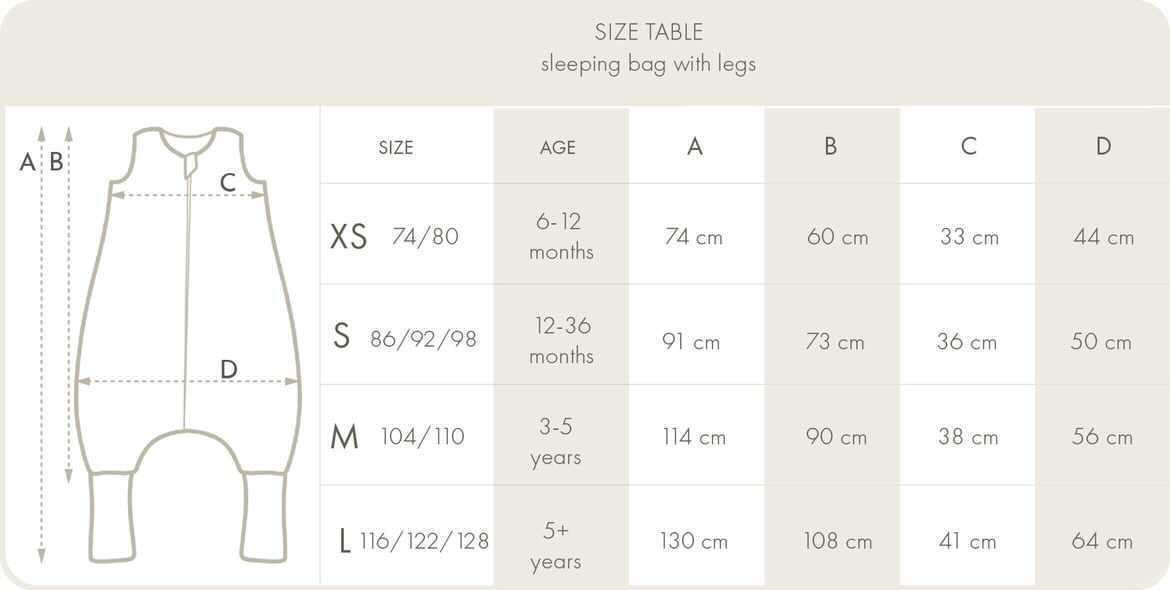The image size is (1170, 590).
Task: Click the 73 cm value in column B
Action: [835, 342]
